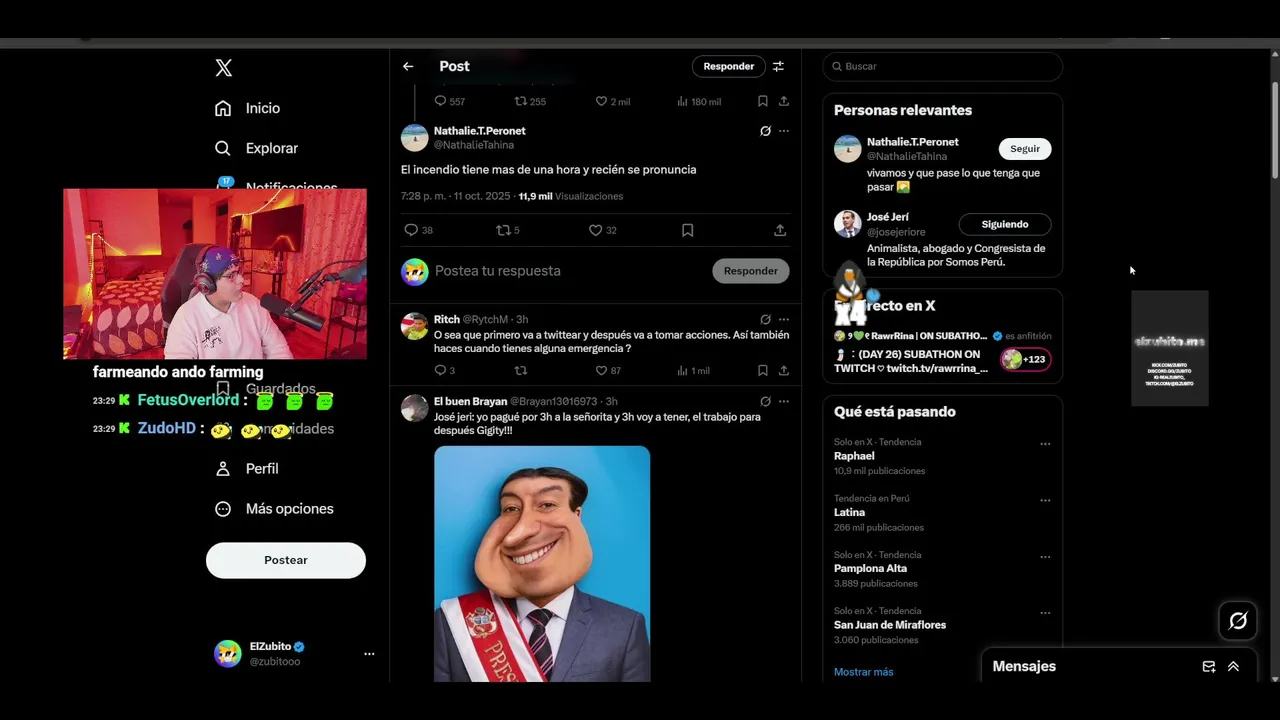Viewport: 1280px width, 720px height.
Task: Open more options on Nathalie's post
Action: click(x=784, y=131)
